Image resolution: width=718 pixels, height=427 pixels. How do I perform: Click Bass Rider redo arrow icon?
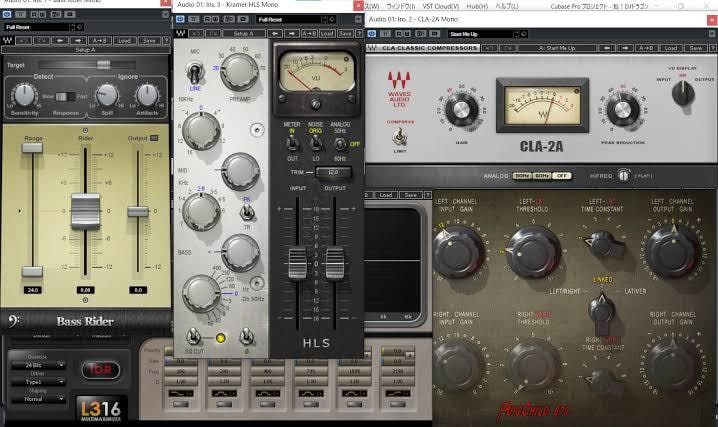(41, 41)
